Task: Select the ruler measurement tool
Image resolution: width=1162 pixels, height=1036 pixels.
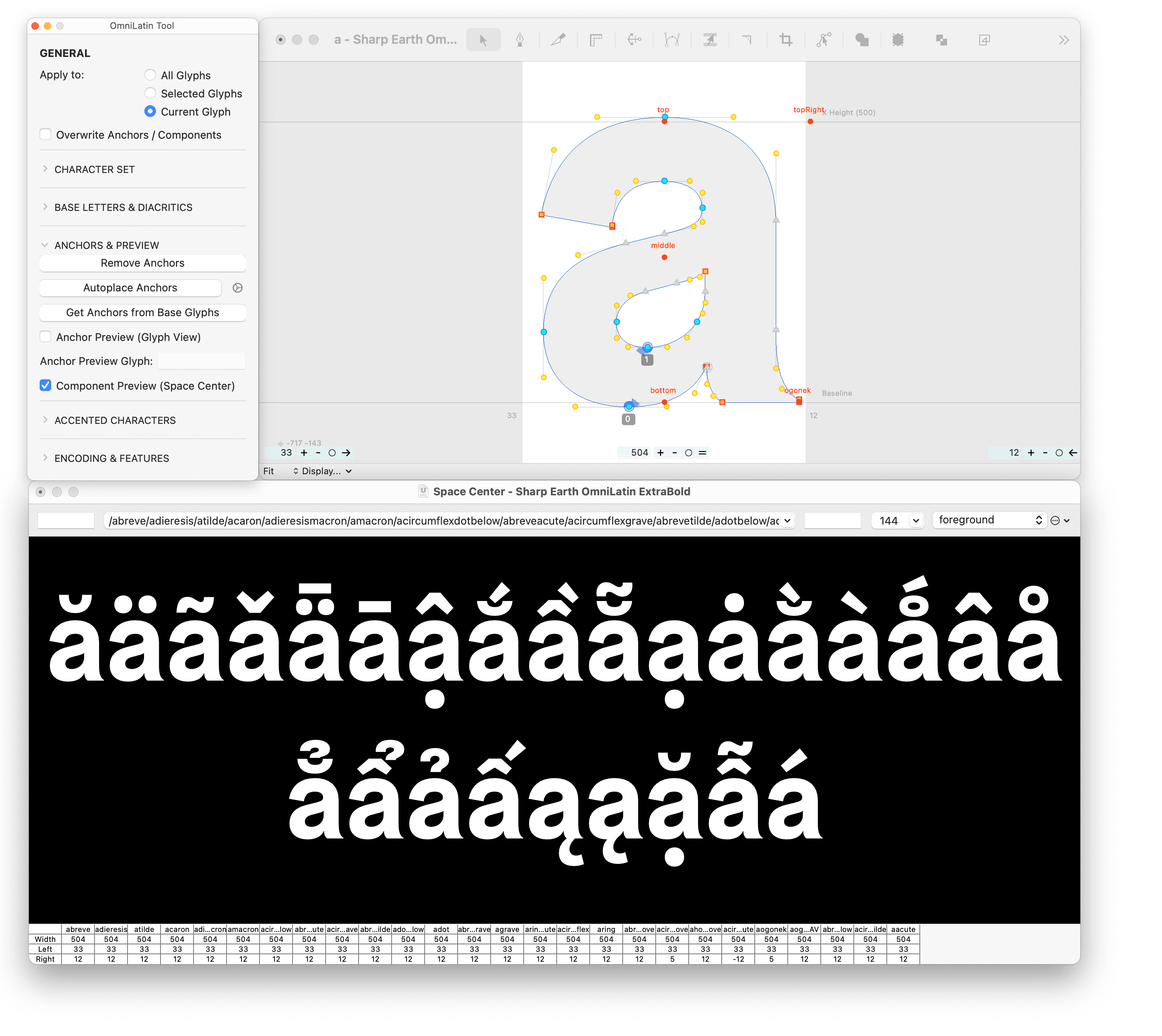Action: [596, 40]
